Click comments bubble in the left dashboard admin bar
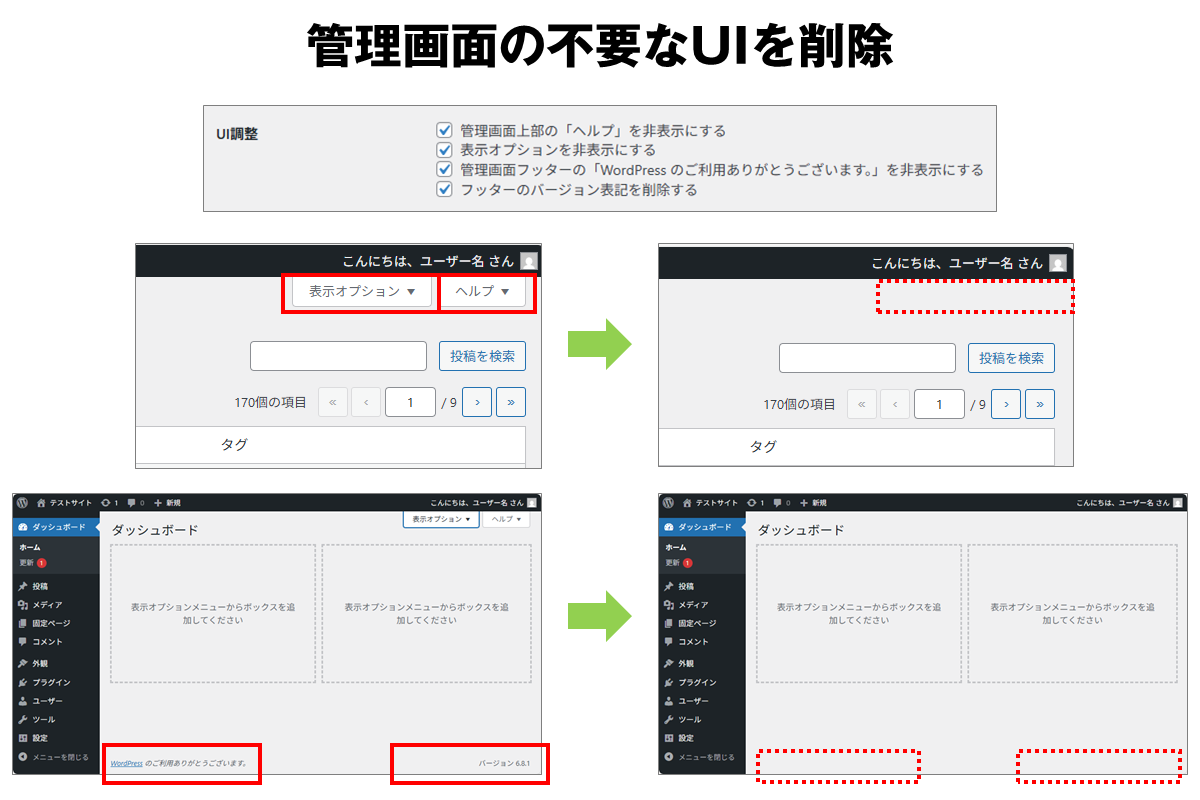 point(132,503)
